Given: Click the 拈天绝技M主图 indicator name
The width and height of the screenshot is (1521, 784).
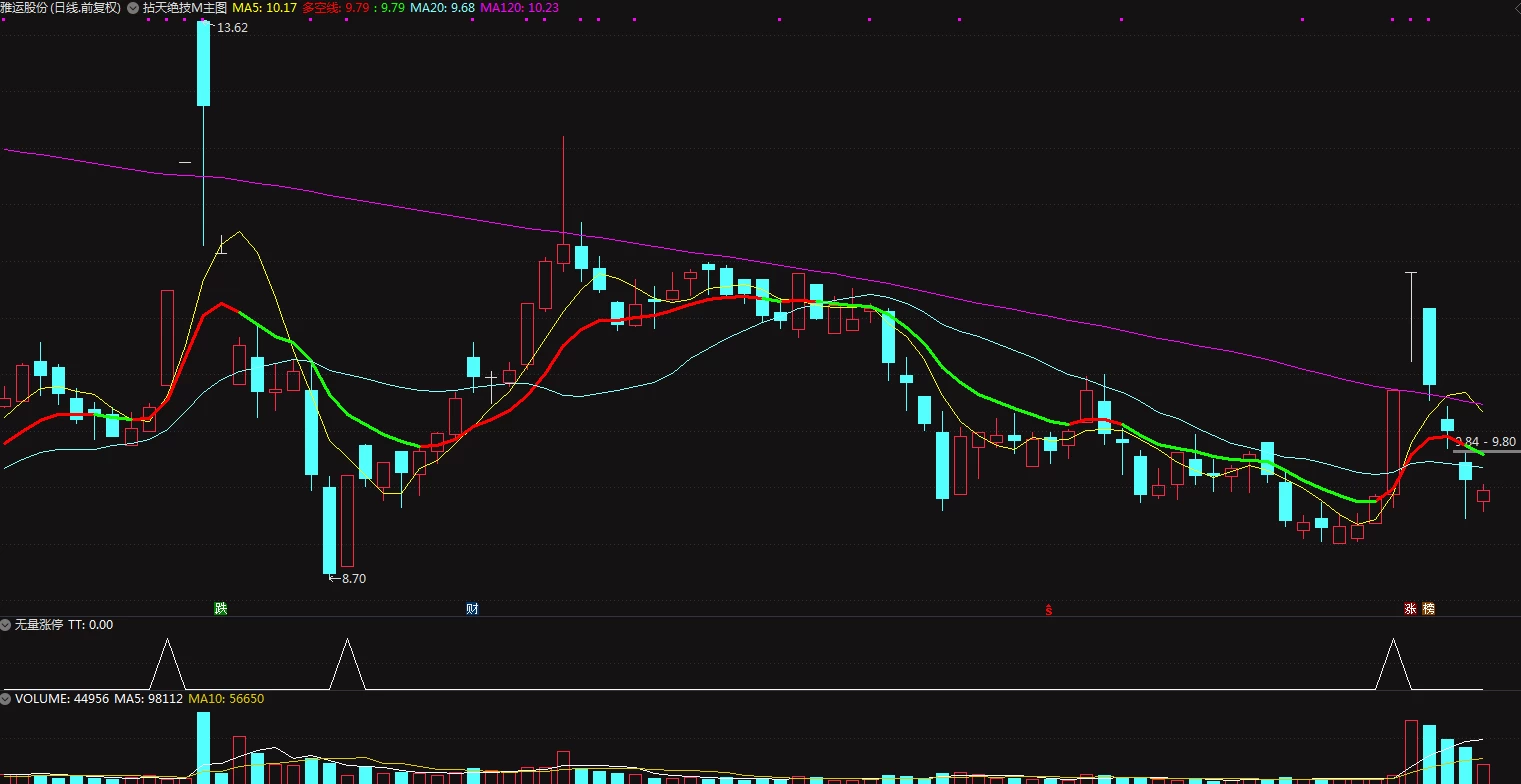Looking at the screenshot, I should click(x=185, y=7).
